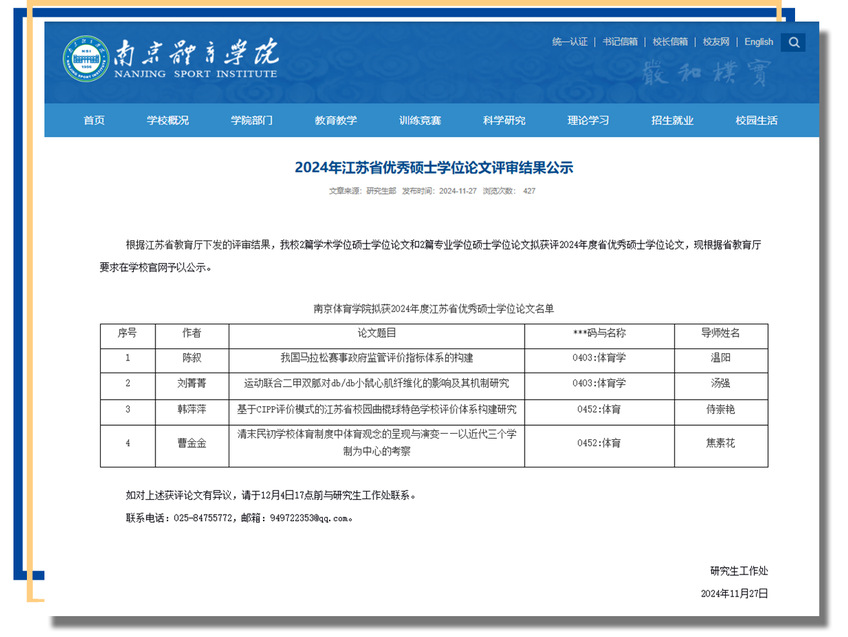Go to 教育教学 section
Screen dimensions: 848x637
coord(335,121)
